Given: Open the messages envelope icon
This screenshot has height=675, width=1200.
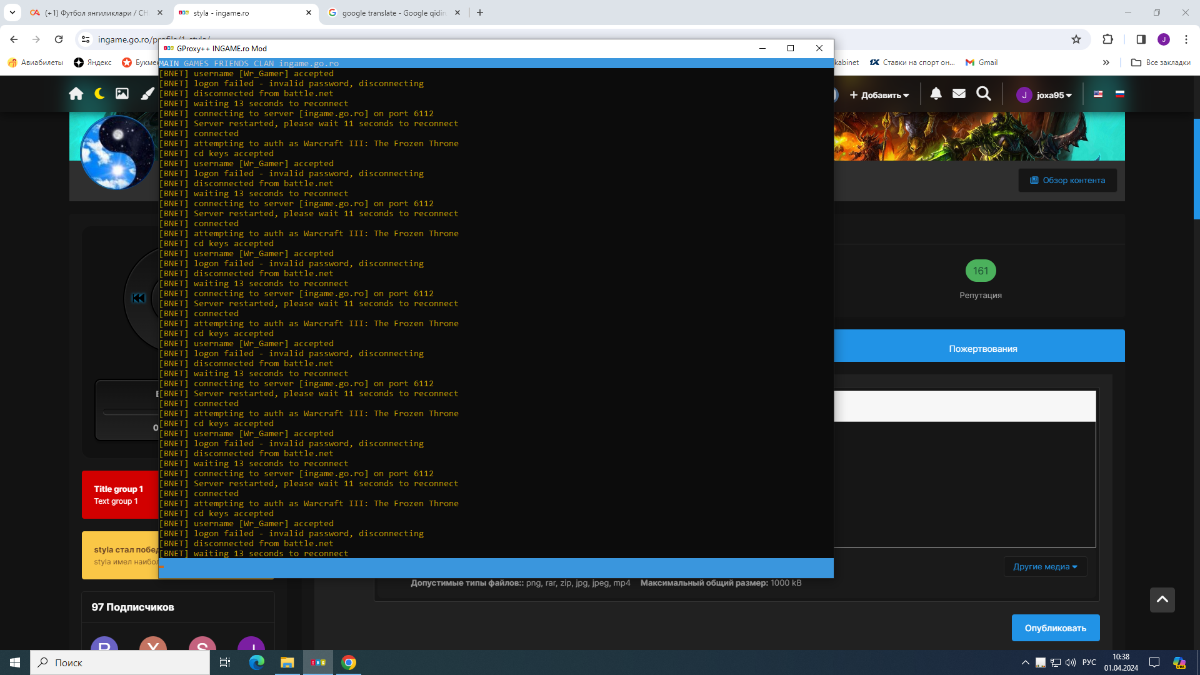Looking at the screenshot, I should tap(959, 94).
